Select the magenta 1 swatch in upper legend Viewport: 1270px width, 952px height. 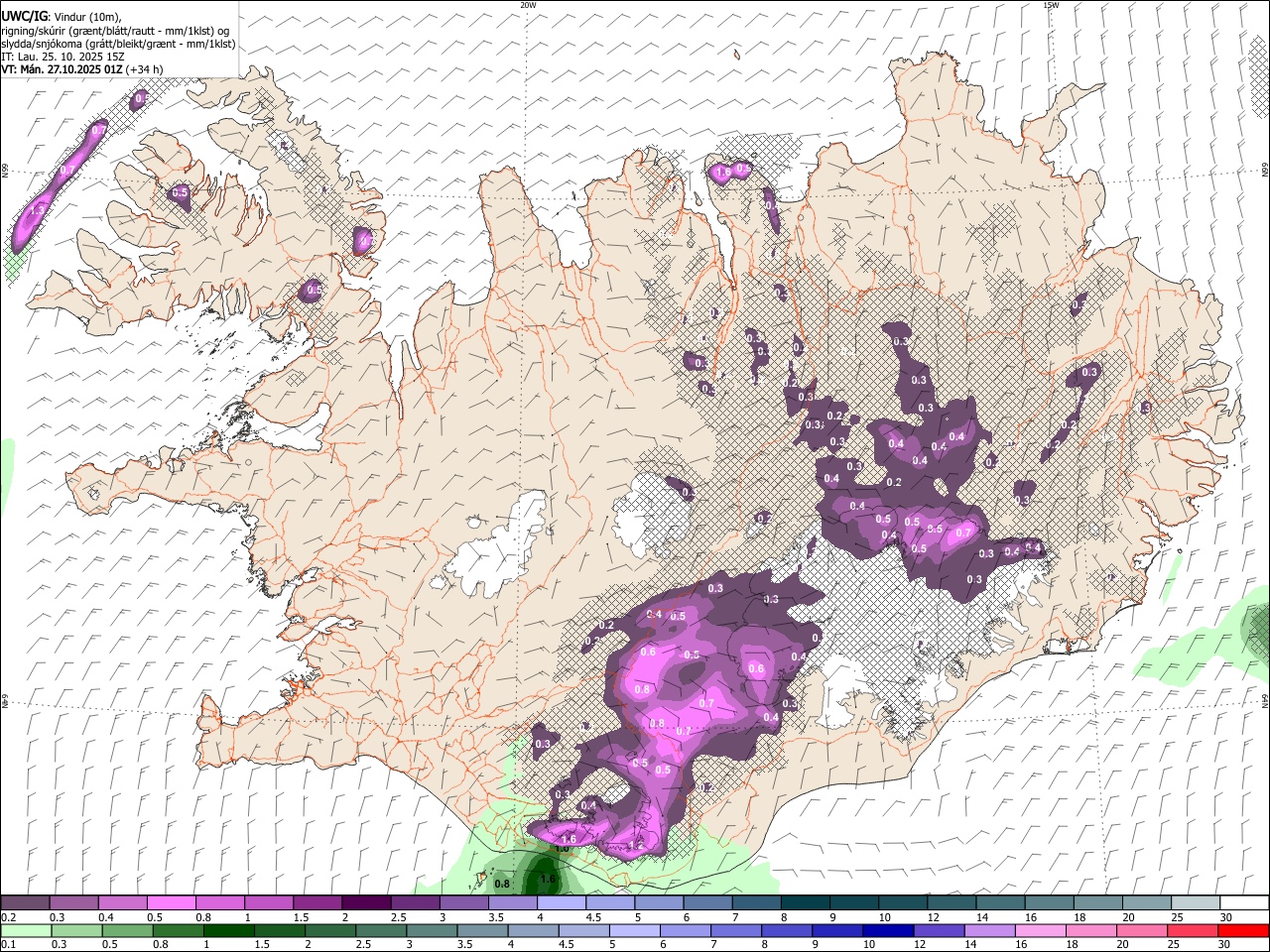pyautogui.click(x=268, y=902)
